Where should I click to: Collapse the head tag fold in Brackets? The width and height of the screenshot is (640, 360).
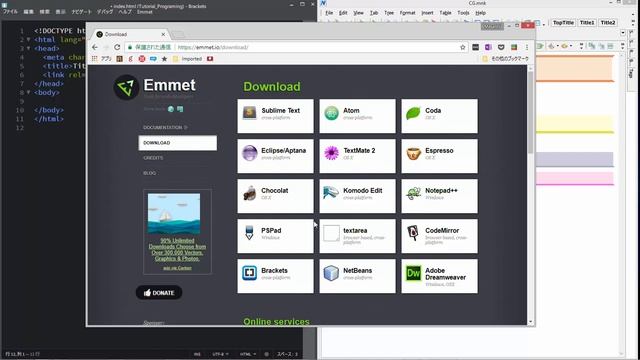28,48
